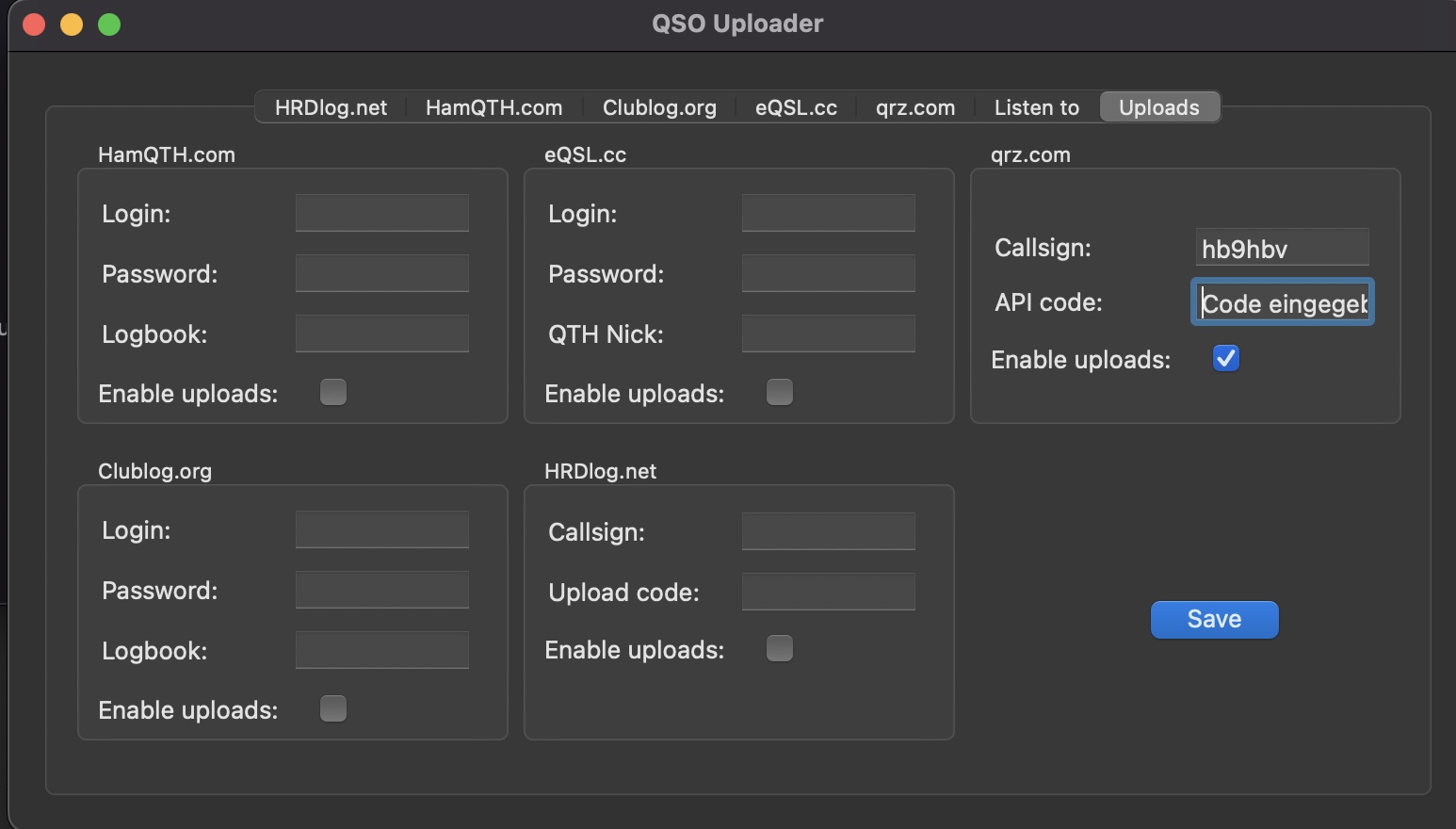
Task: Click the HamQTH.com Login field
Action: point(381,213)
